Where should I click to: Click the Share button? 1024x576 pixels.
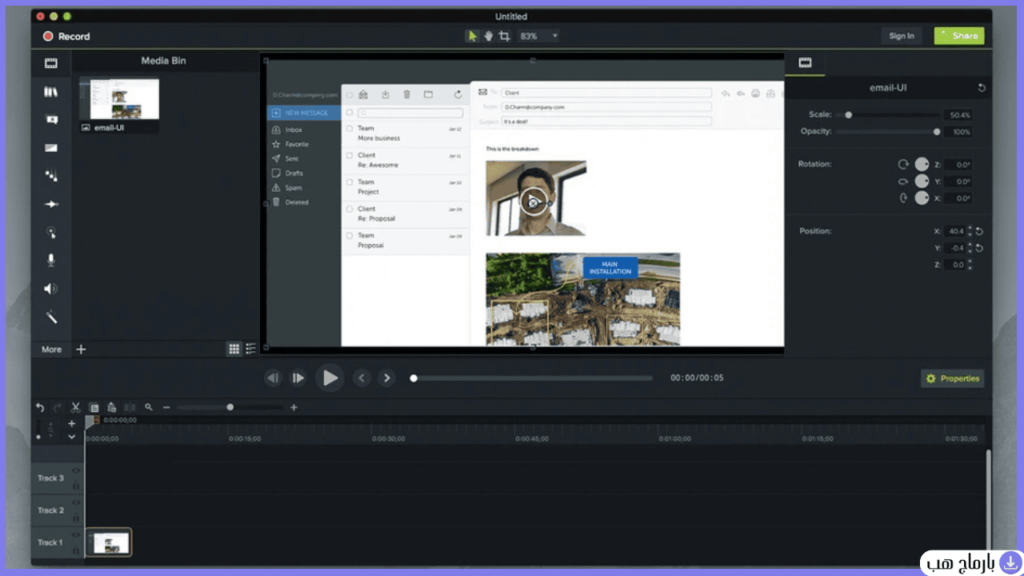[x=959, y=36]
